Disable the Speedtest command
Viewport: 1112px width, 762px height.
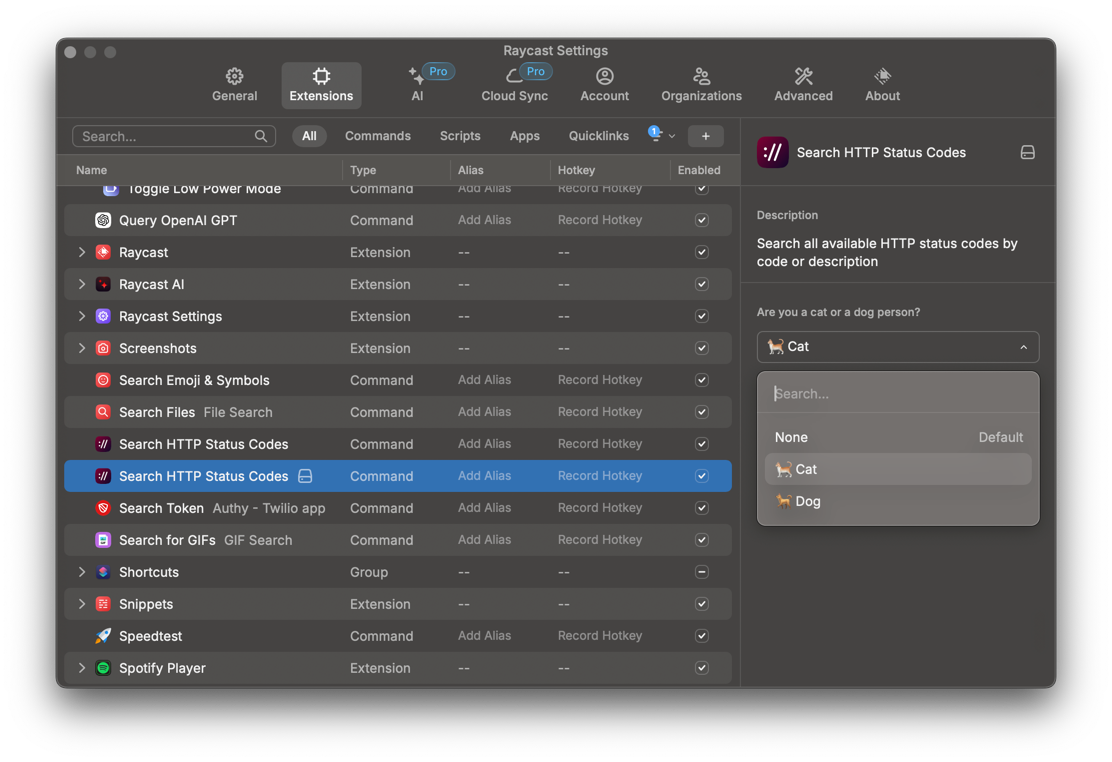[x=701, y=636]
